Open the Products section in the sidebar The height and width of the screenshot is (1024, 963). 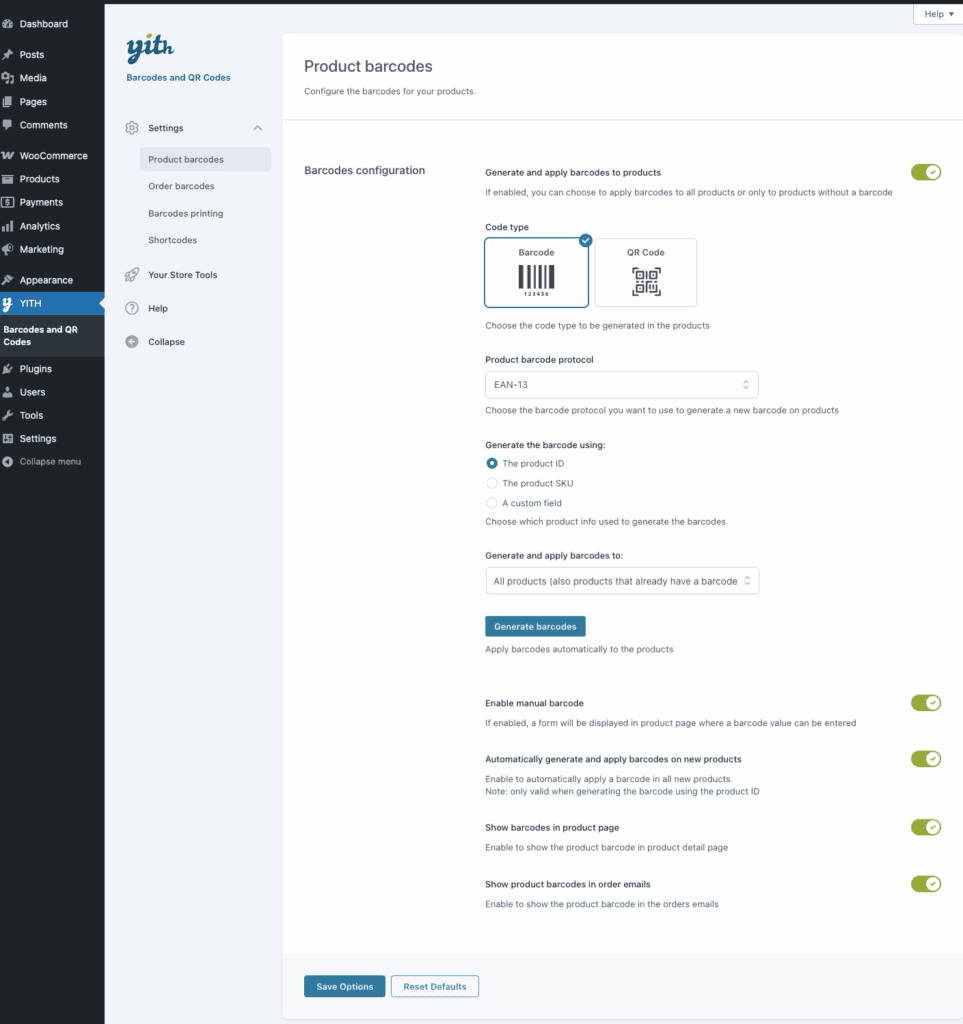tap(39, 178)
